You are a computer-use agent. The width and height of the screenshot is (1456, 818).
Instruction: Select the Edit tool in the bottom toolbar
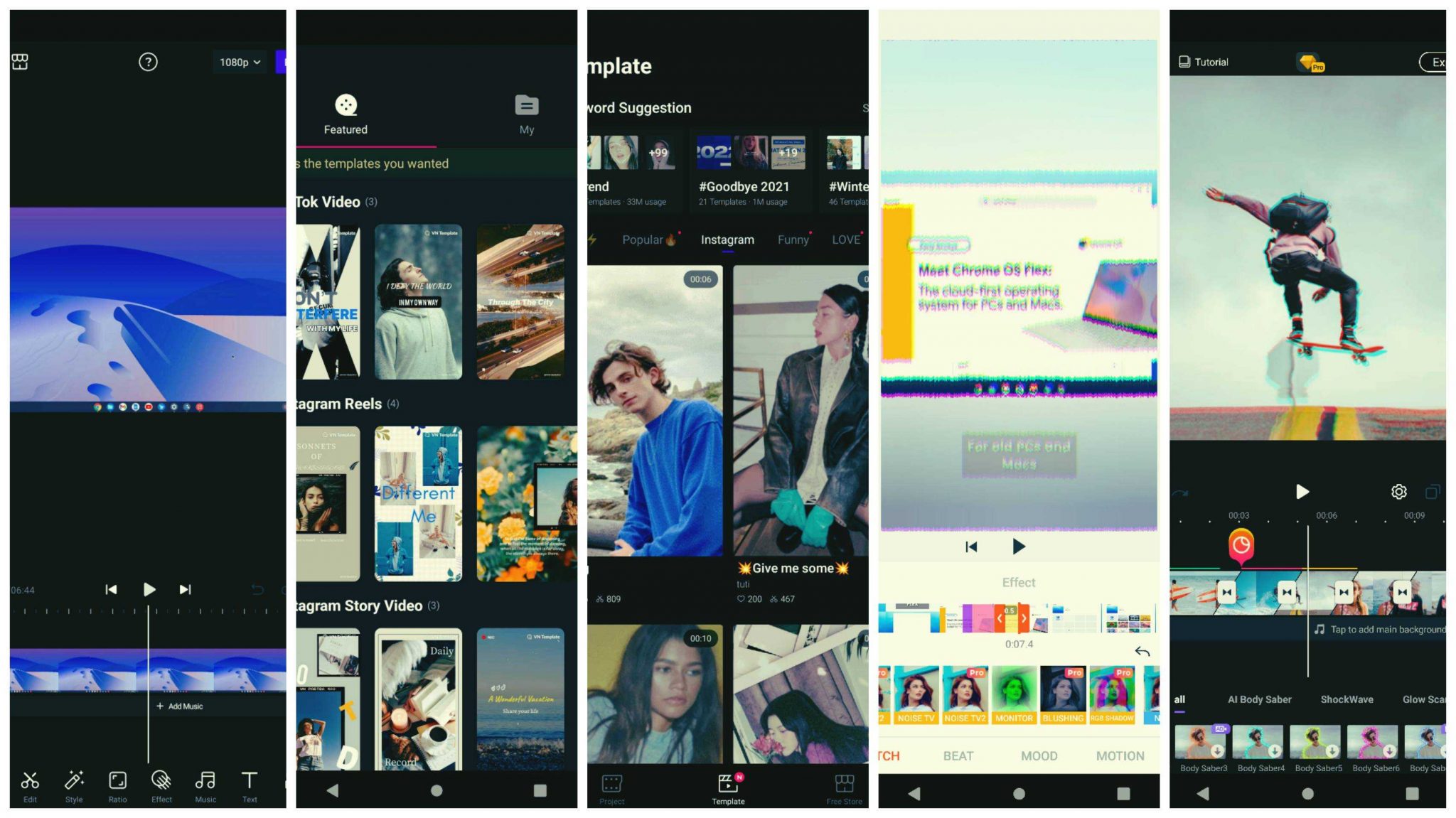(30, 787)
